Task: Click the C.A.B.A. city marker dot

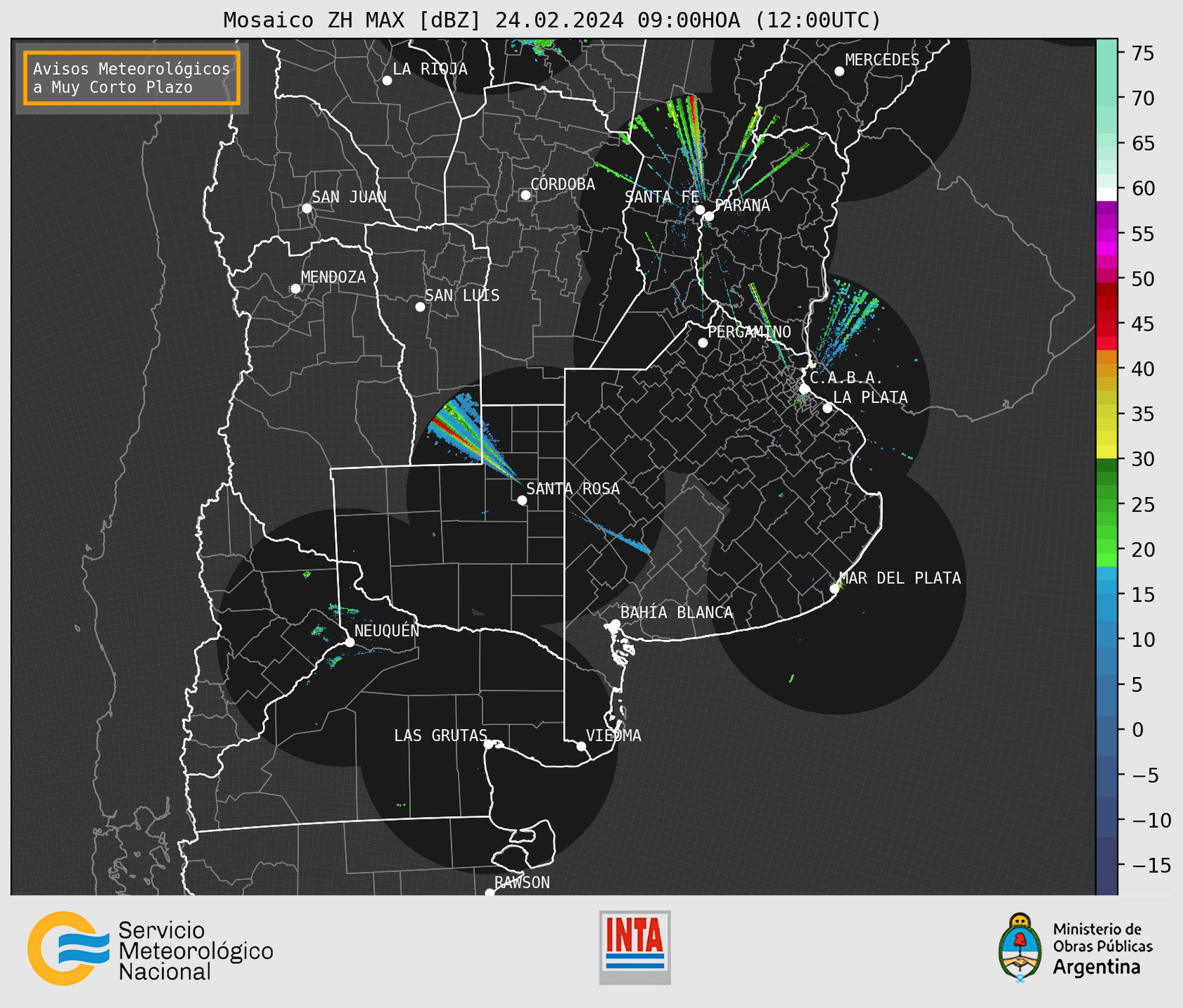Action: coord(804,389)
